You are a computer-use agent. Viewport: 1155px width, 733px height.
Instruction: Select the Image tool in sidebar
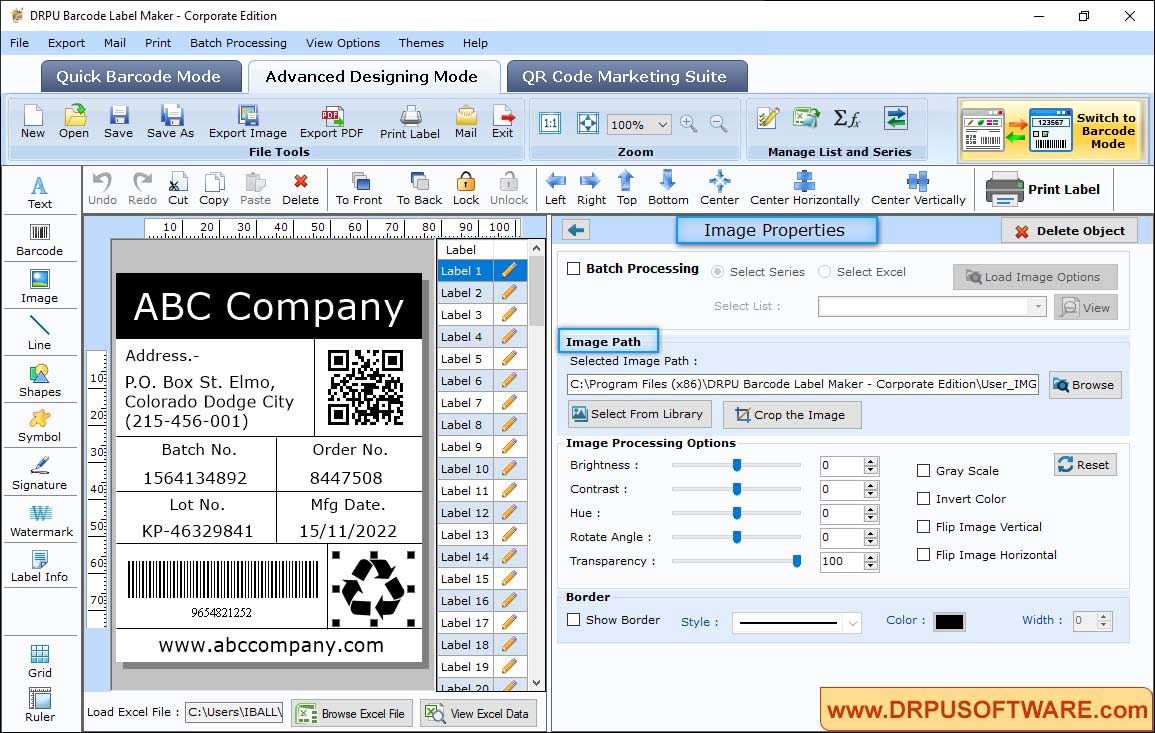pos(40,287)
